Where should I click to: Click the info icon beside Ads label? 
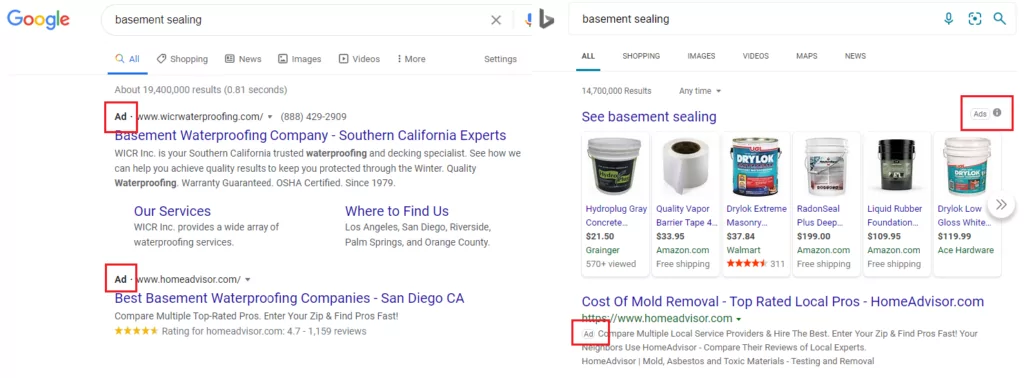tap(997, 112)
